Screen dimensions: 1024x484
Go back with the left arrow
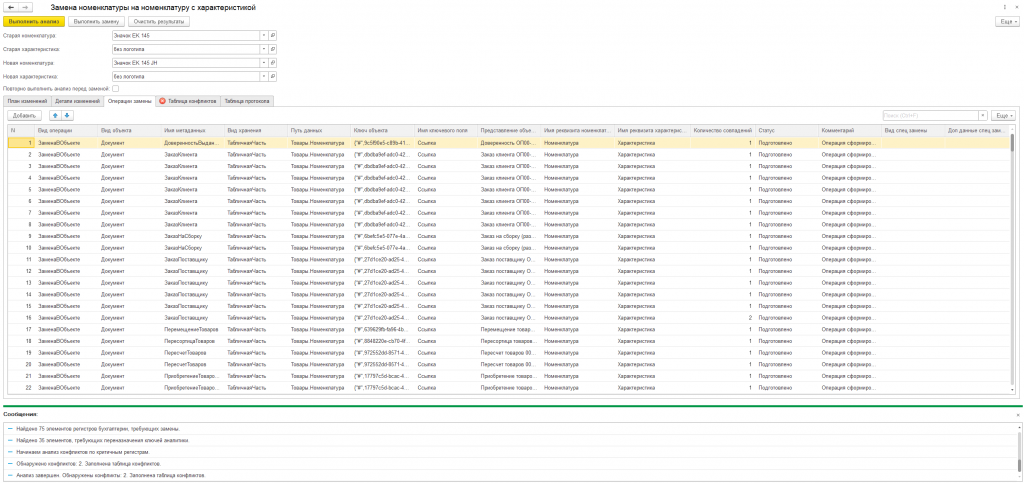point(10,7)
